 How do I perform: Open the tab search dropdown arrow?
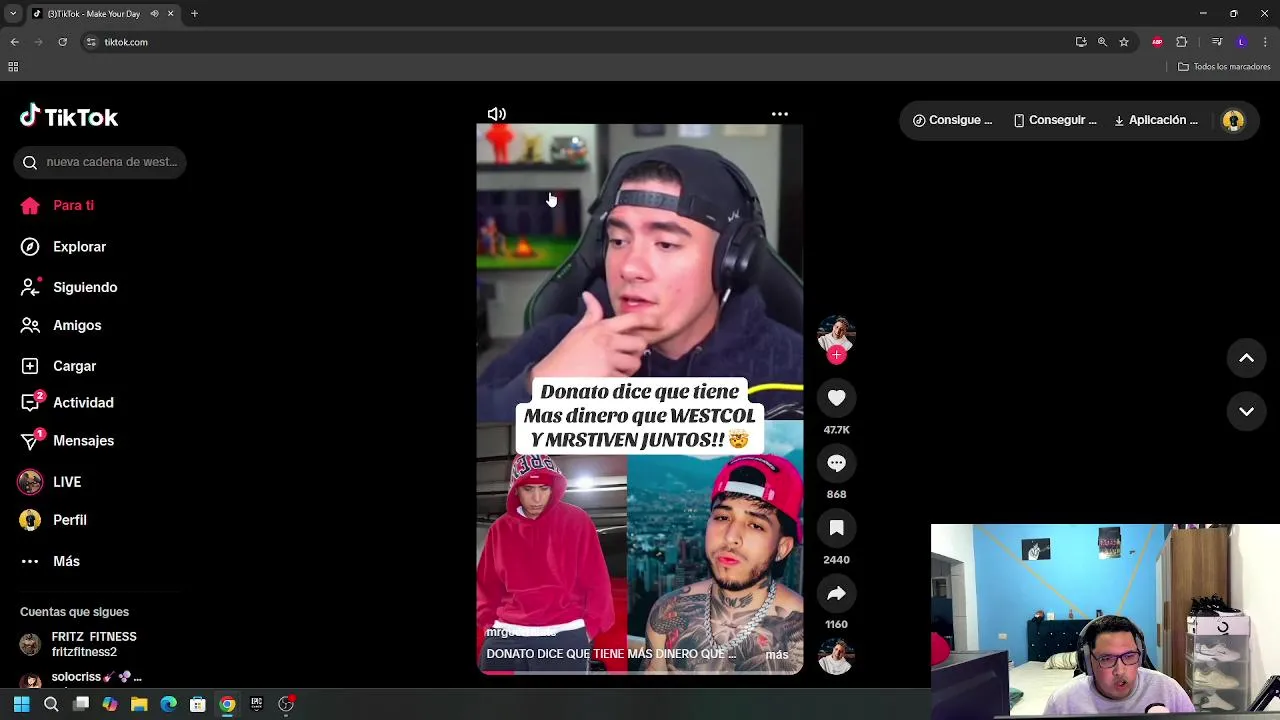click(13, 14)
